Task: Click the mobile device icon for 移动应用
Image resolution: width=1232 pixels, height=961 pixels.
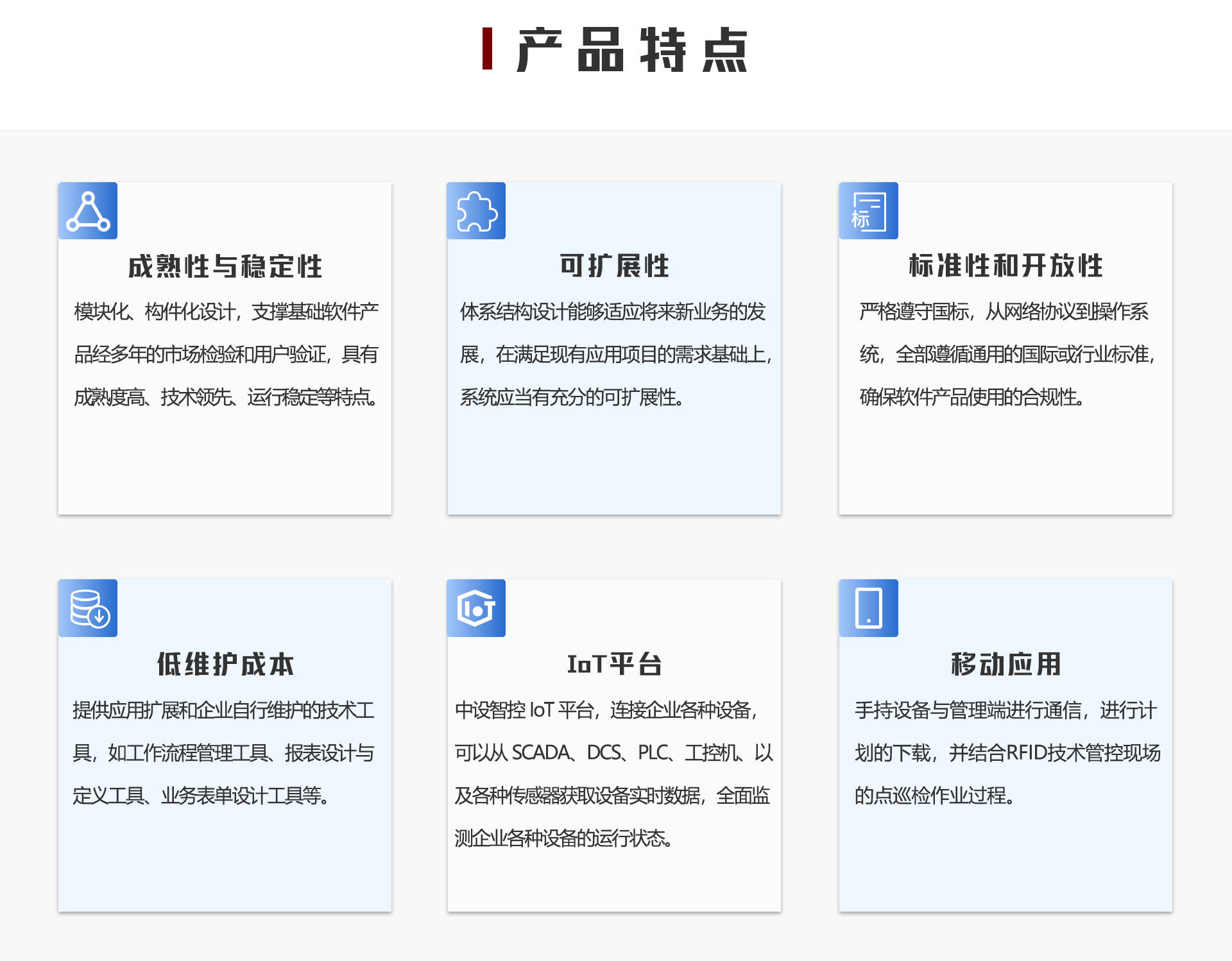Action: tap(869, 608)
